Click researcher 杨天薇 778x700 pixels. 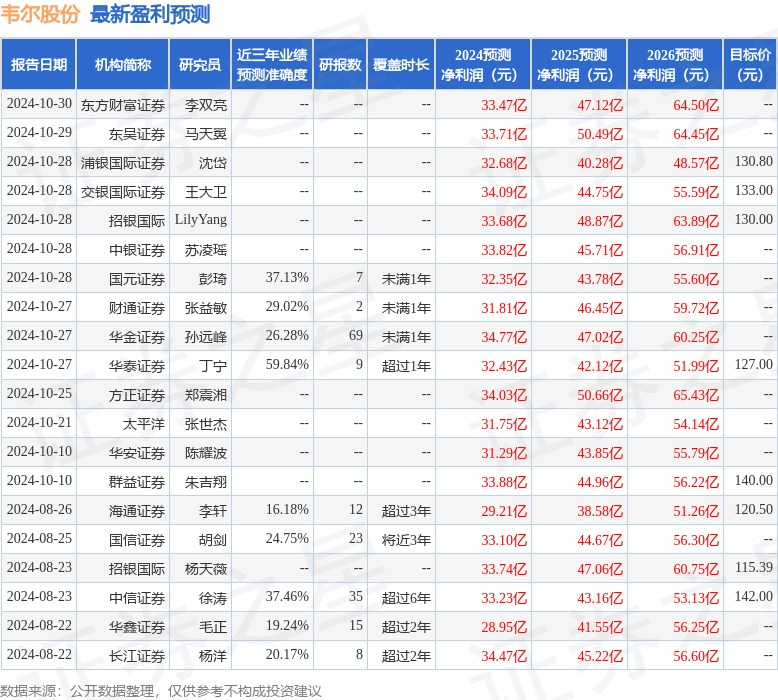206,569
